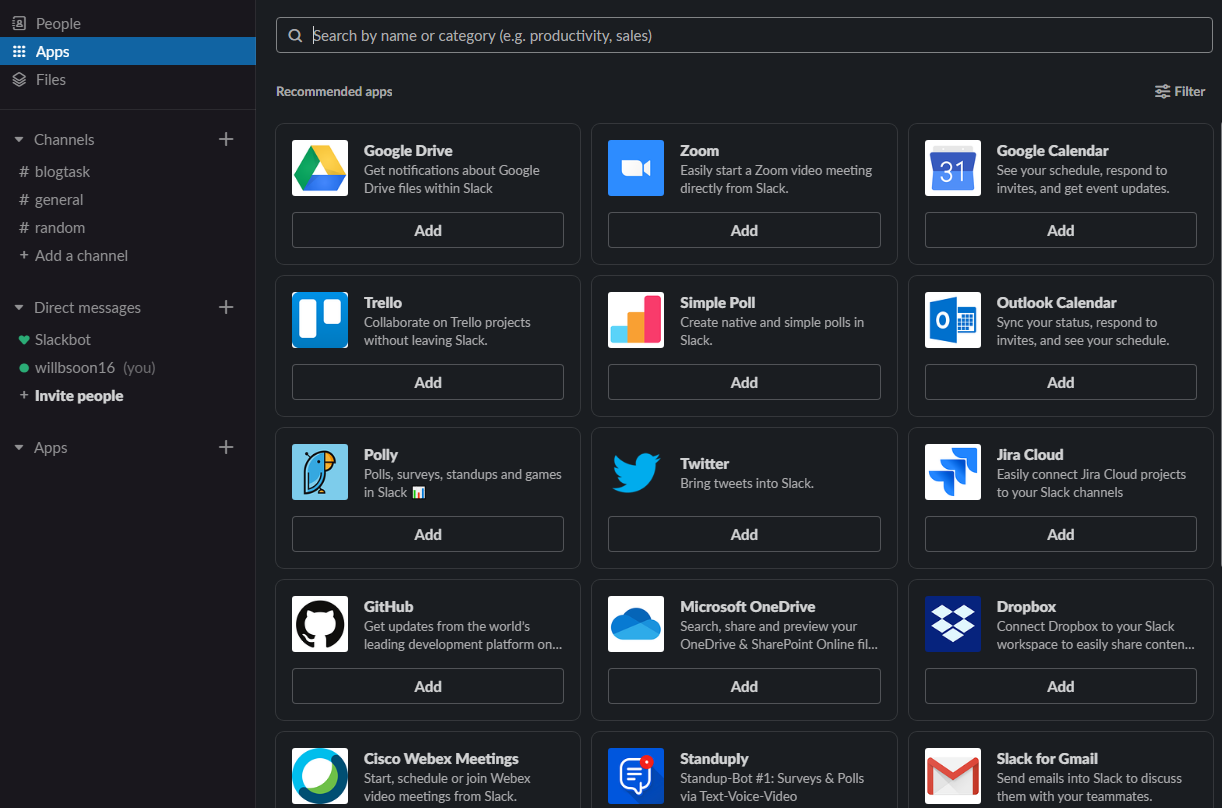Click the Google Calendar app icon
The height and width of the screenshot is (808, 1222).
click(x=953, y=168)
